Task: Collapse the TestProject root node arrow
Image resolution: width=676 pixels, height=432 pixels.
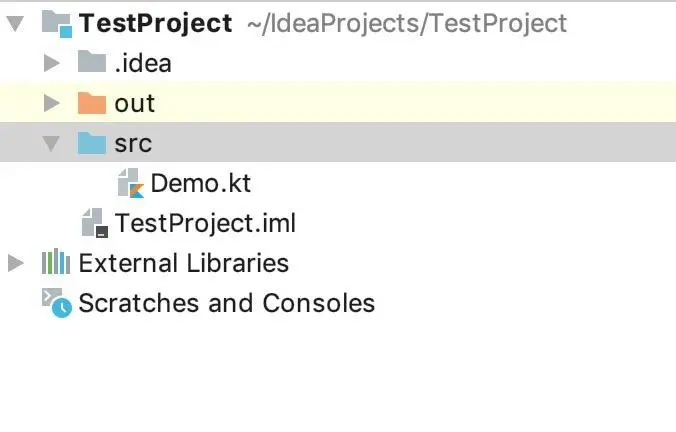Action: click(x=14, y=23)
